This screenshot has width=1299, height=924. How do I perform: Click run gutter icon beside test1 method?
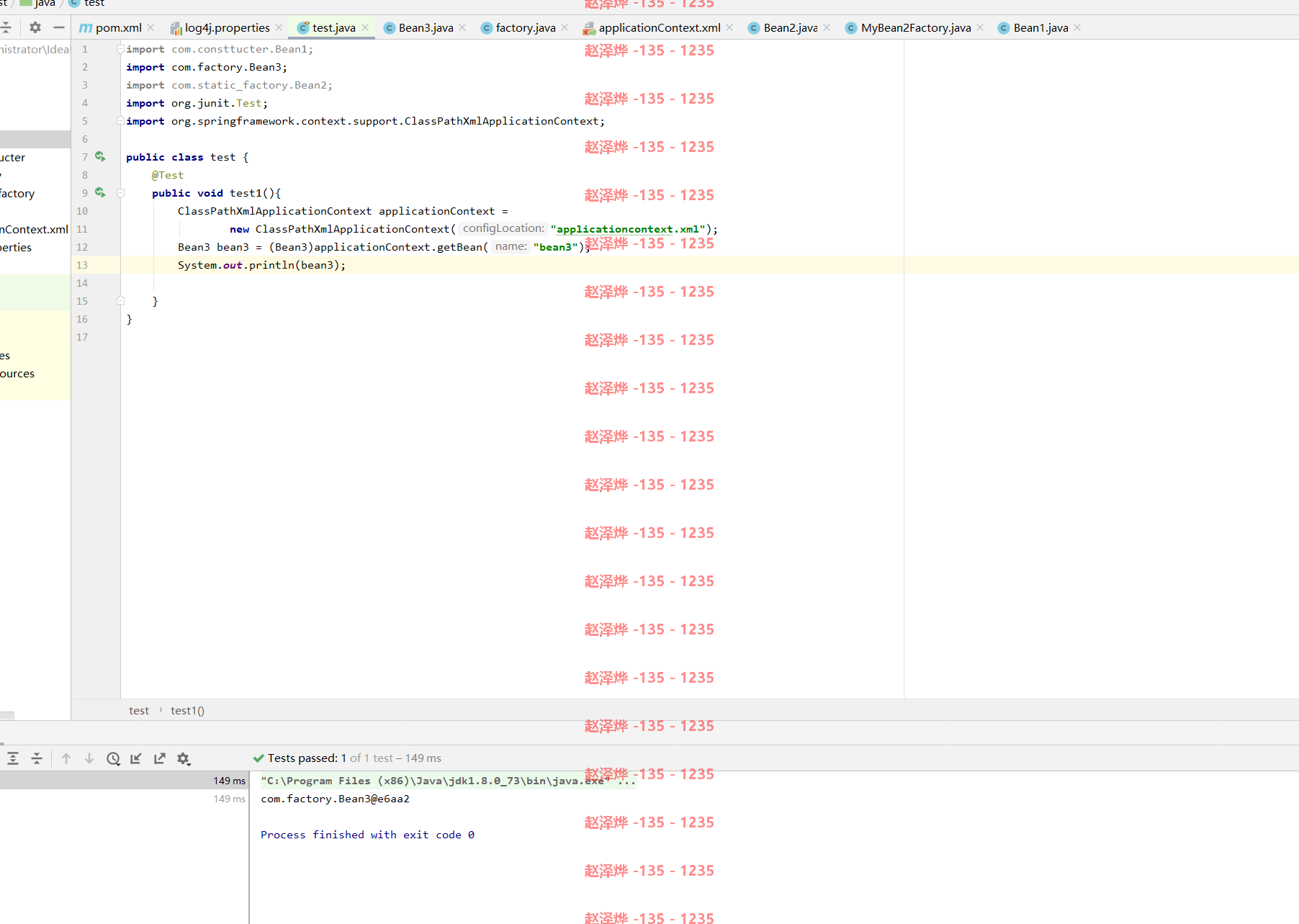pyautogui.click(x=100, y=192)
